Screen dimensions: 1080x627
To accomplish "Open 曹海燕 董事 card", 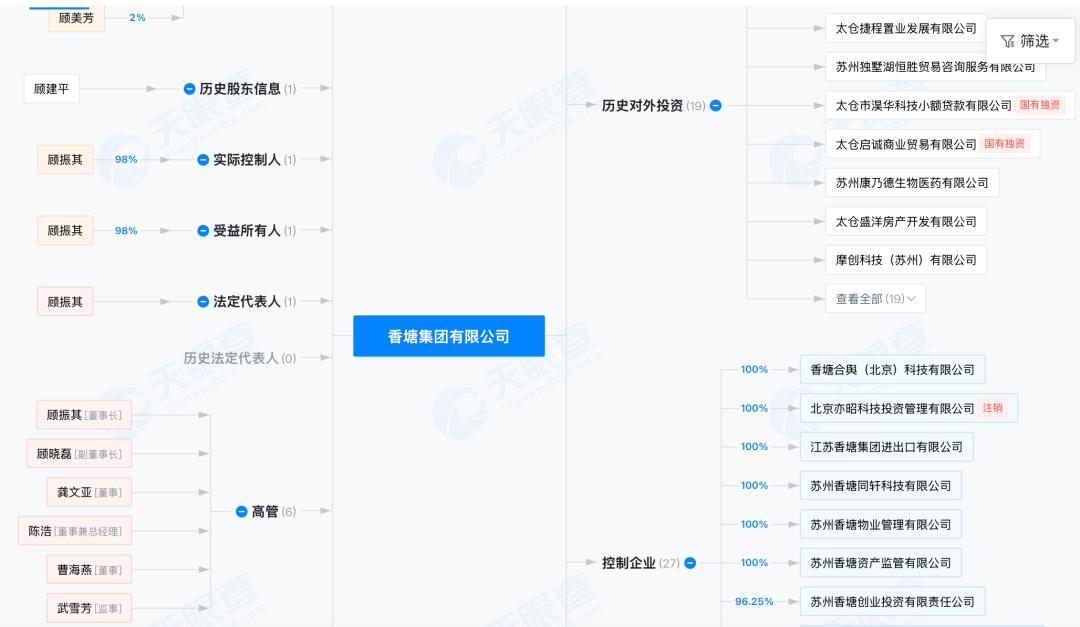I will 89,569.
